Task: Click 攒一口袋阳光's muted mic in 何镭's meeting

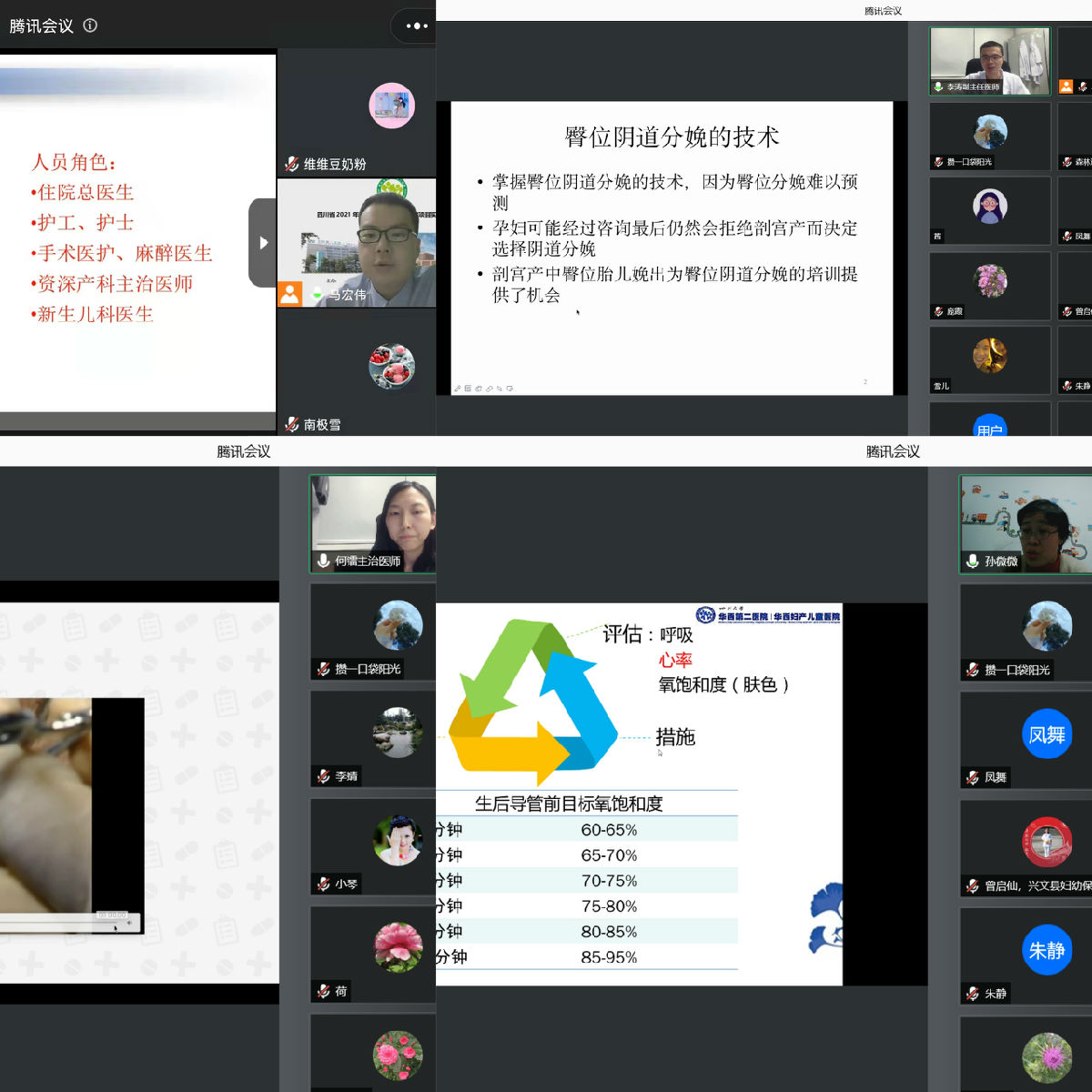Action: (323, 669)
